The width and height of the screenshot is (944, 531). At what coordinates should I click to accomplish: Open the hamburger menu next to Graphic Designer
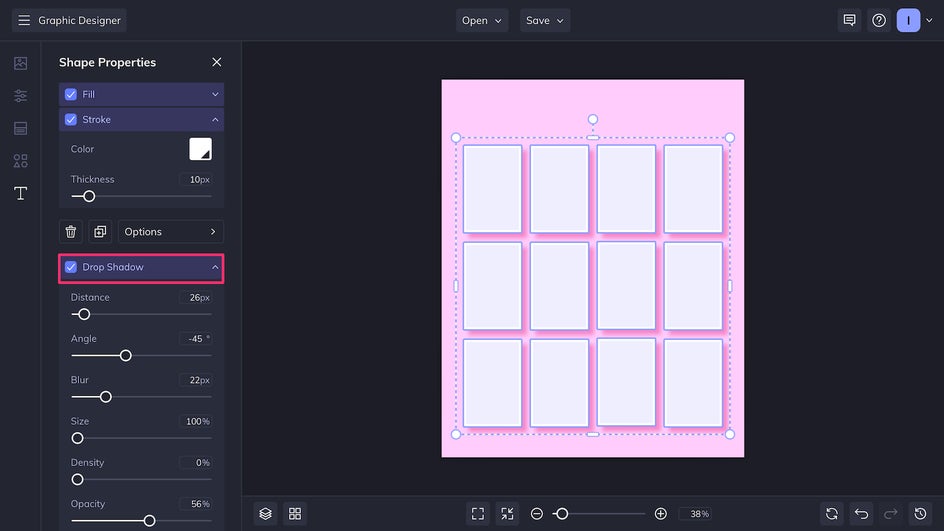tap(24, 20)
